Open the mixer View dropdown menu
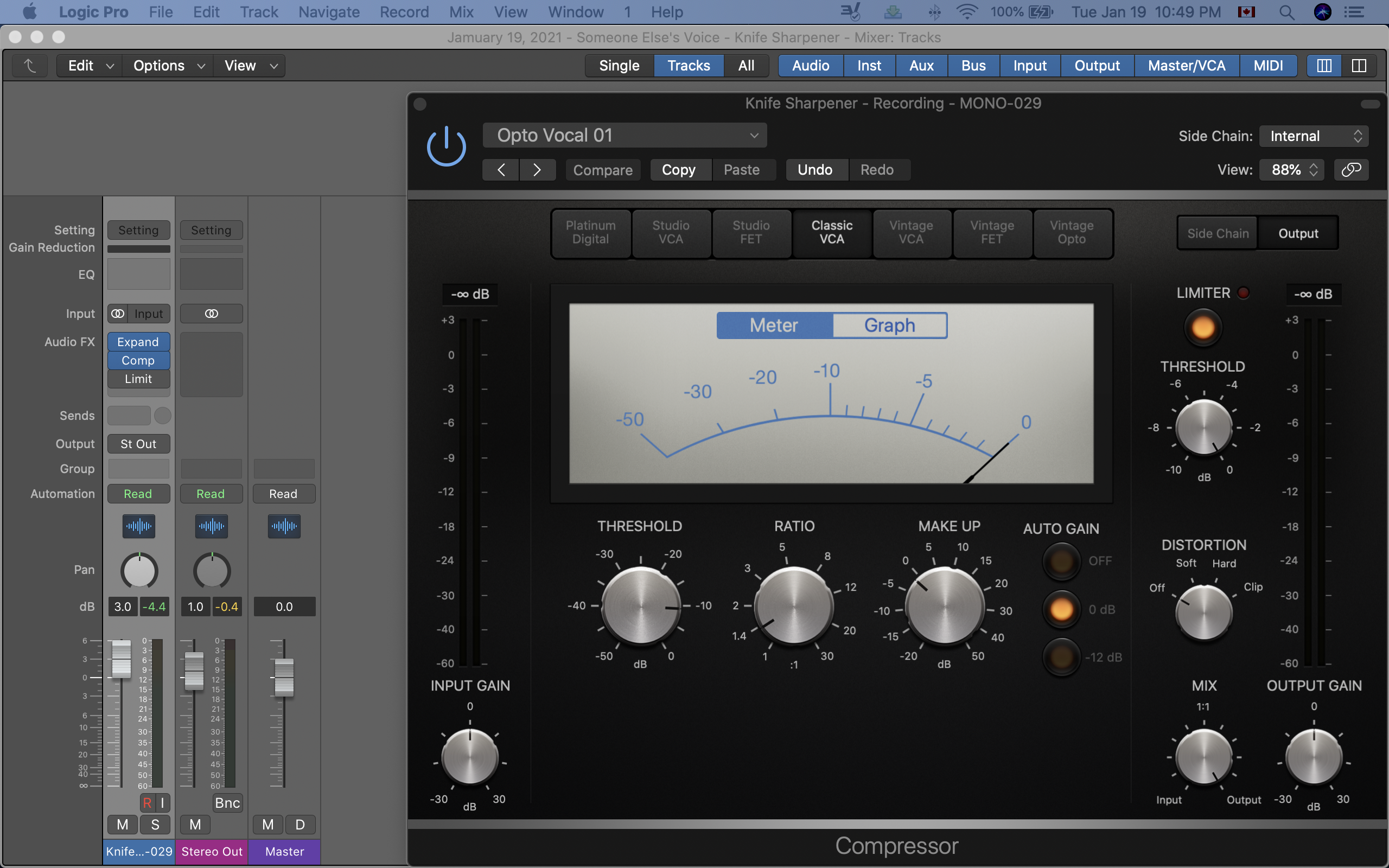The image size is (1389, 868). point(250,66)
